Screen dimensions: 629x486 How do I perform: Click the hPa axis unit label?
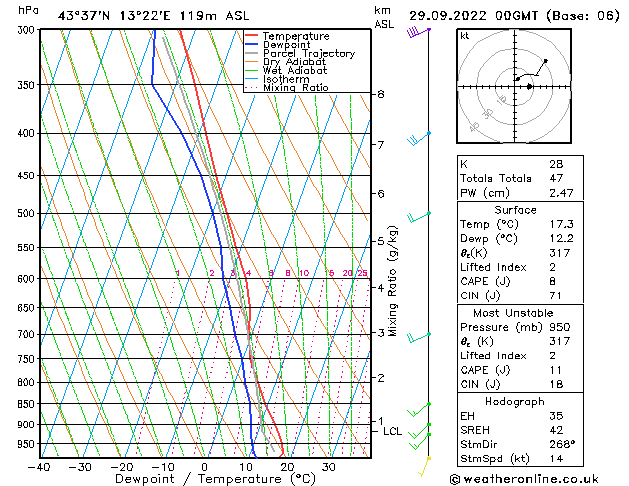(x=28, y=10)
